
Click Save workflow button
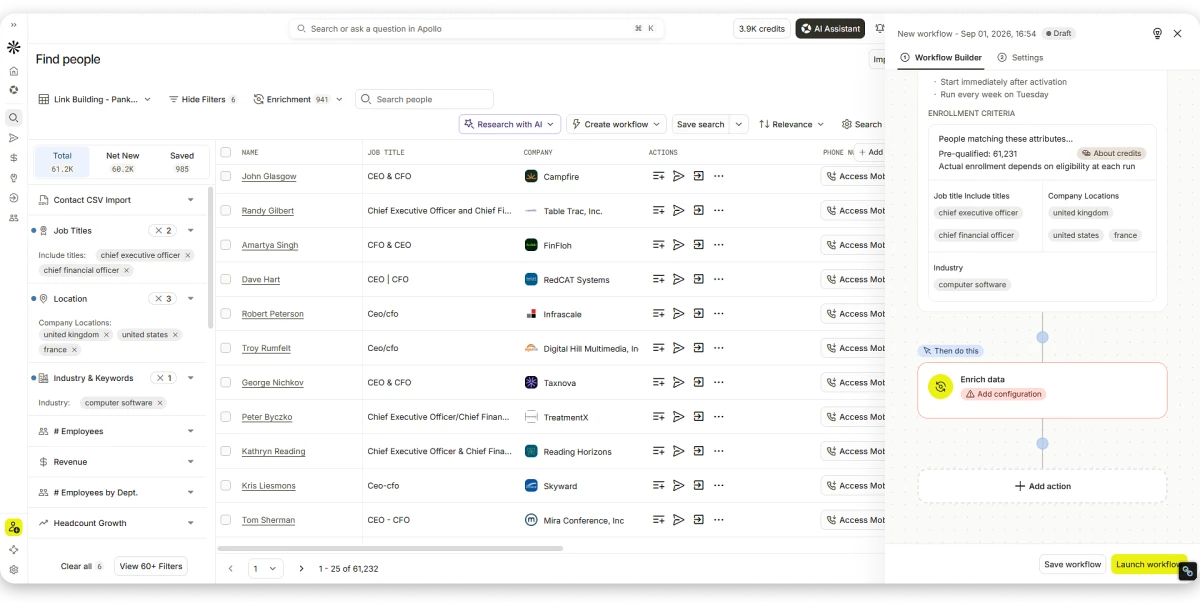pyautogui.click(x=1072, y=564)
